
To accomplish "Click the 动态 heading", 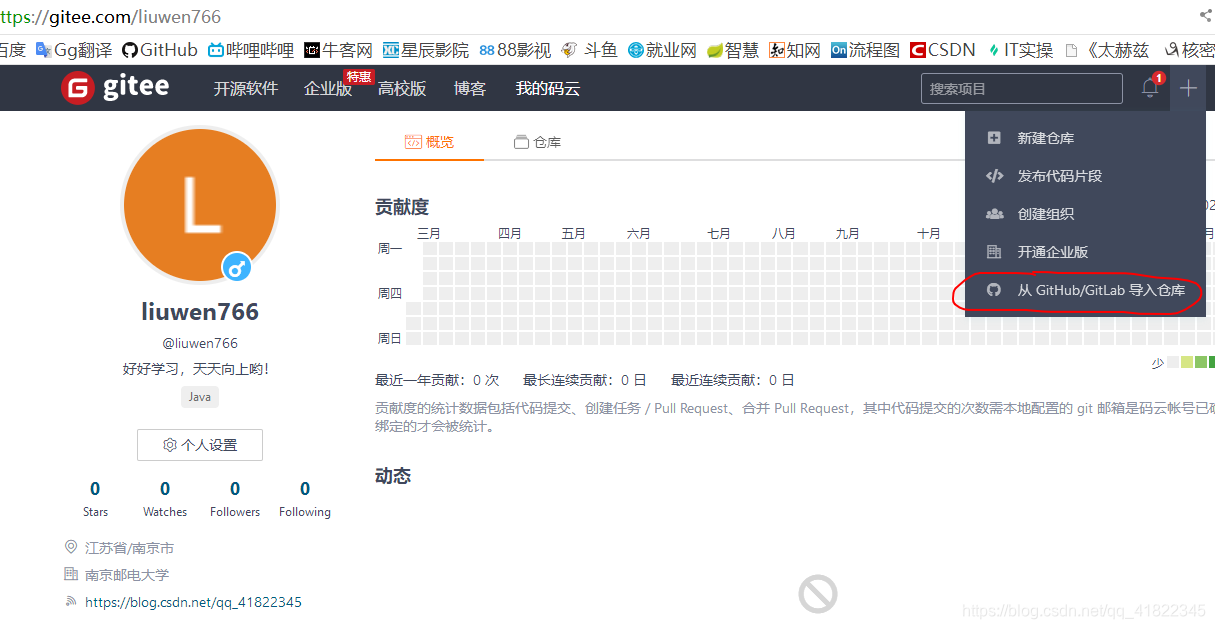I will (393, 476).
